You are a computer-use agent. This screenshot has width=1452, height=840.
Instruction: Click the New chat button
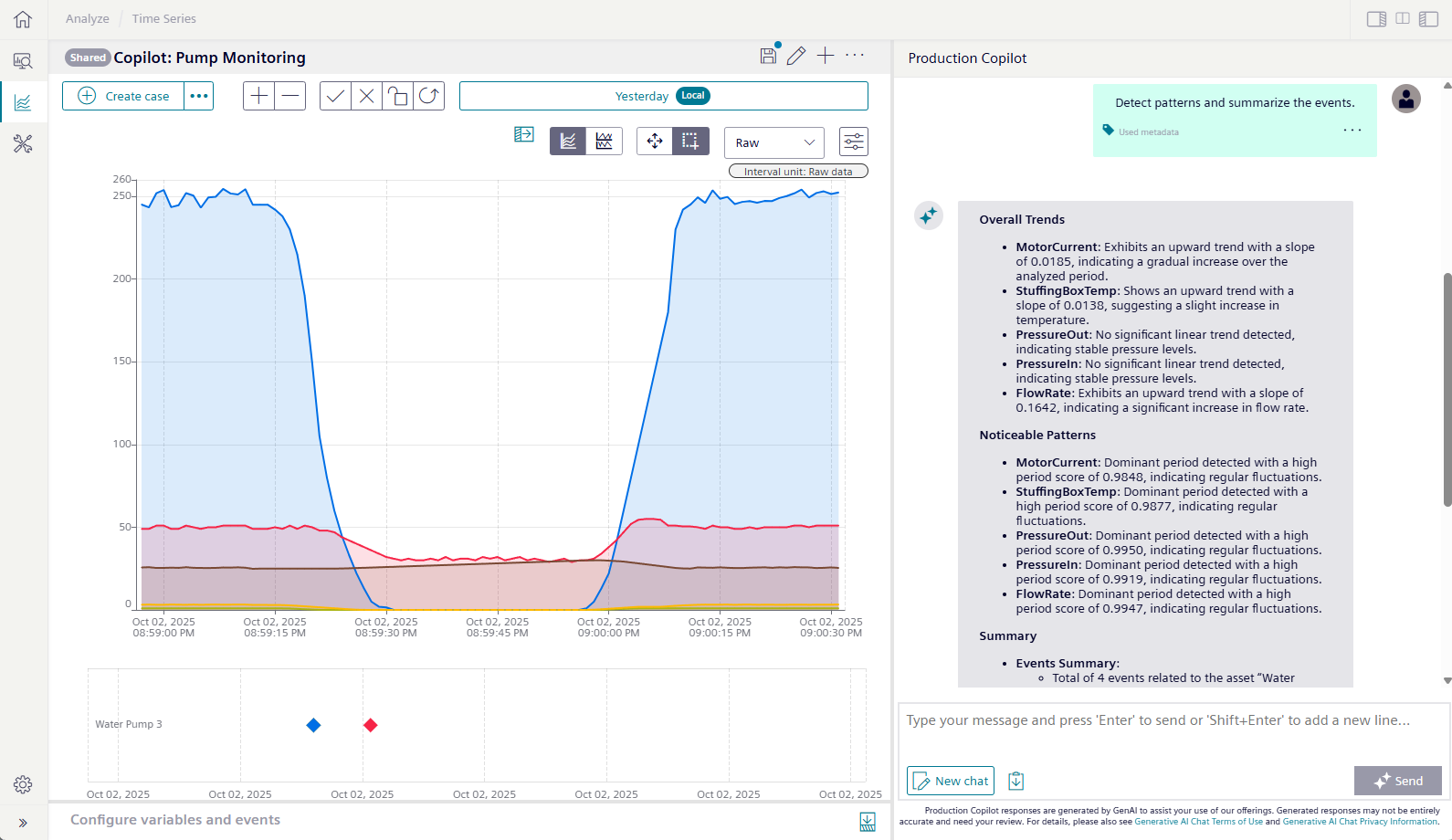951,781
